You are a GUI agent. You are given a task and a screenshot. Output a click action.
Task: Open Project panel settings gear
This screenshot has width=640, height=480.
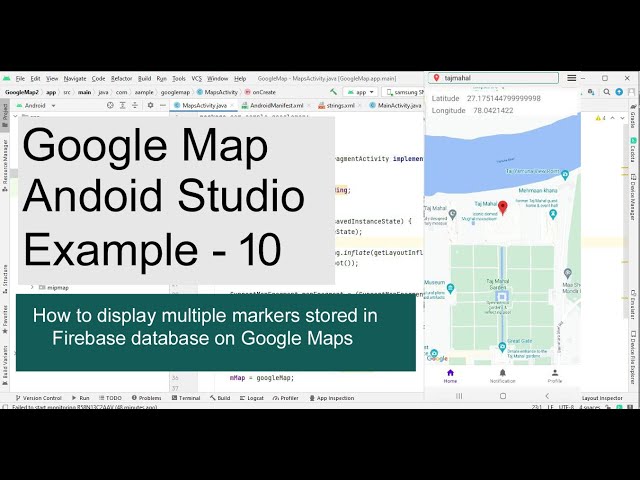point(150,105)
